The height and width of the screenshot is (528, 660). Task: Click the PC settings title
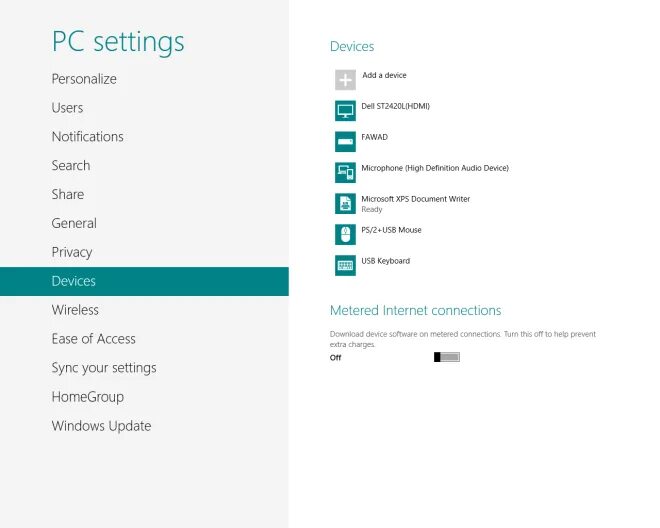click(x=118, y=42)
